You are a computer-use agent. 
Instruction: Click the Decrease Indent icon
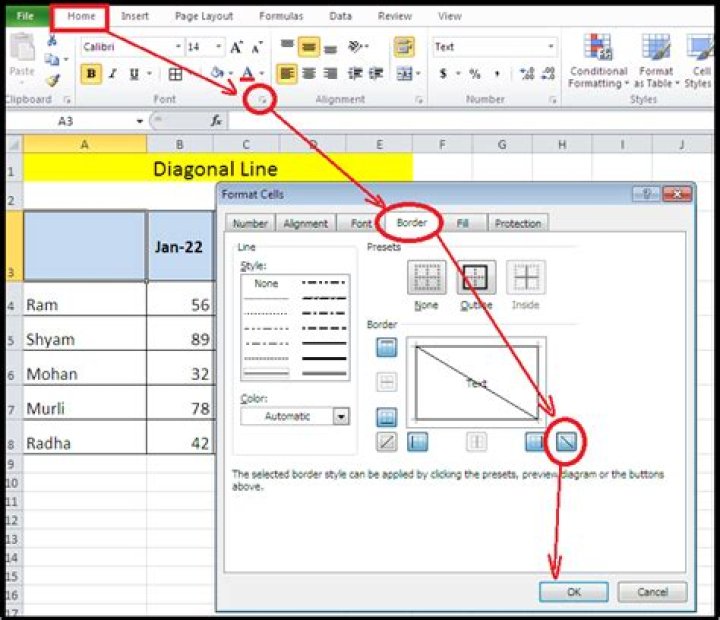tap(354, 73)
